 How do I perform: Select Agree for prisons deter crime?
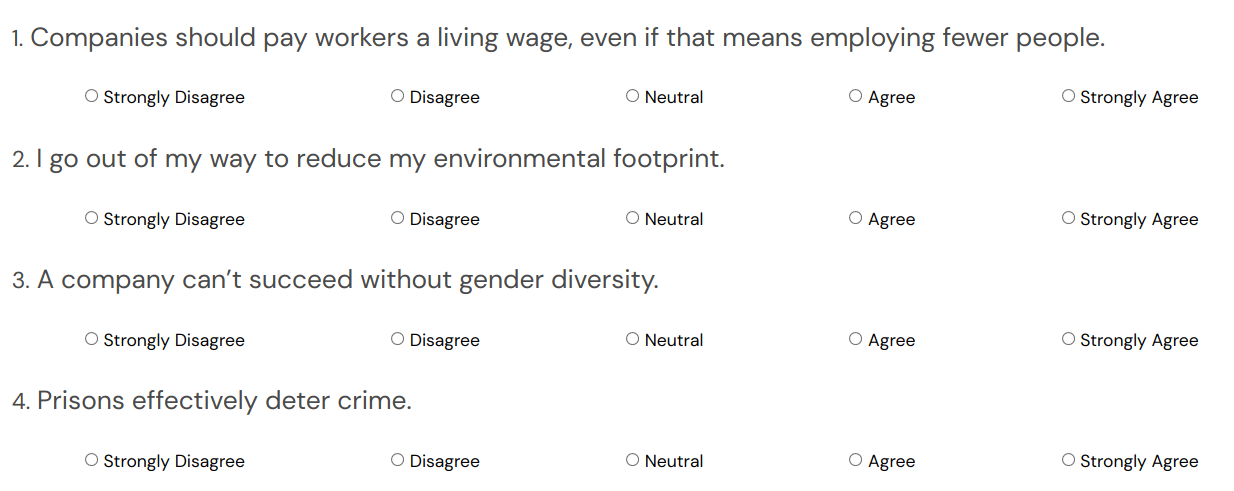click(856, 460)
